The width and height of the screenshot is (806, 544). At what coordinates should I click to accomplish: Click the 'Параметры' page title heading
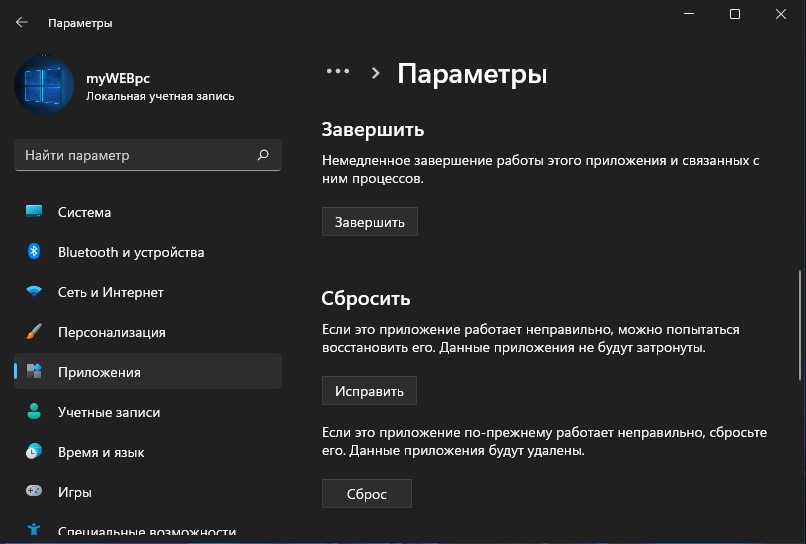coord(472,74)
